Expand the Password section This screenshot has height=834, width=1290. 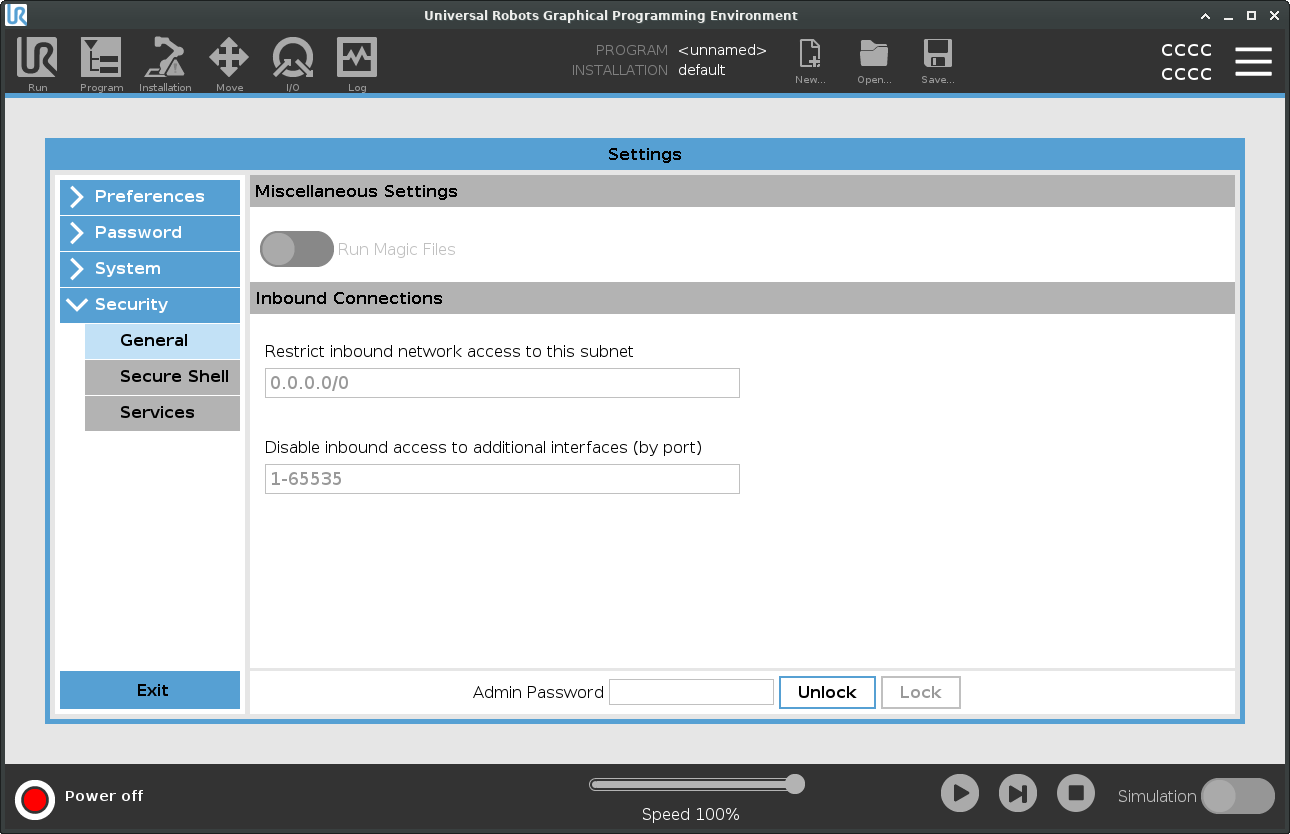tap(150, 233)
